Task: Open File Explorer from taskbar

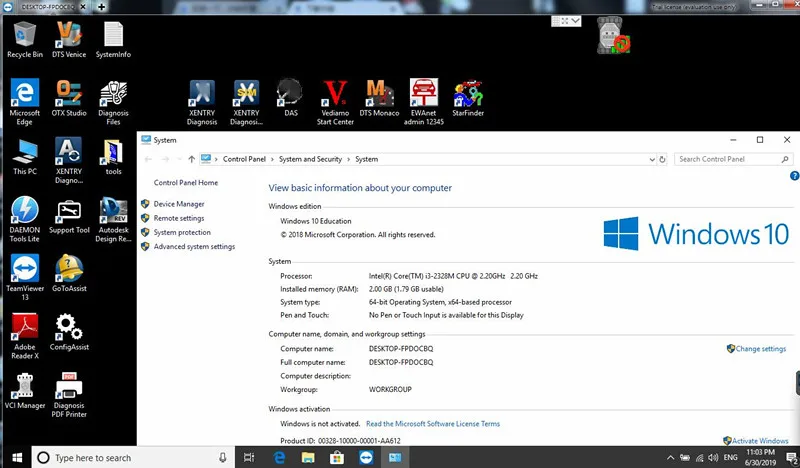Action: click(308, 457)
